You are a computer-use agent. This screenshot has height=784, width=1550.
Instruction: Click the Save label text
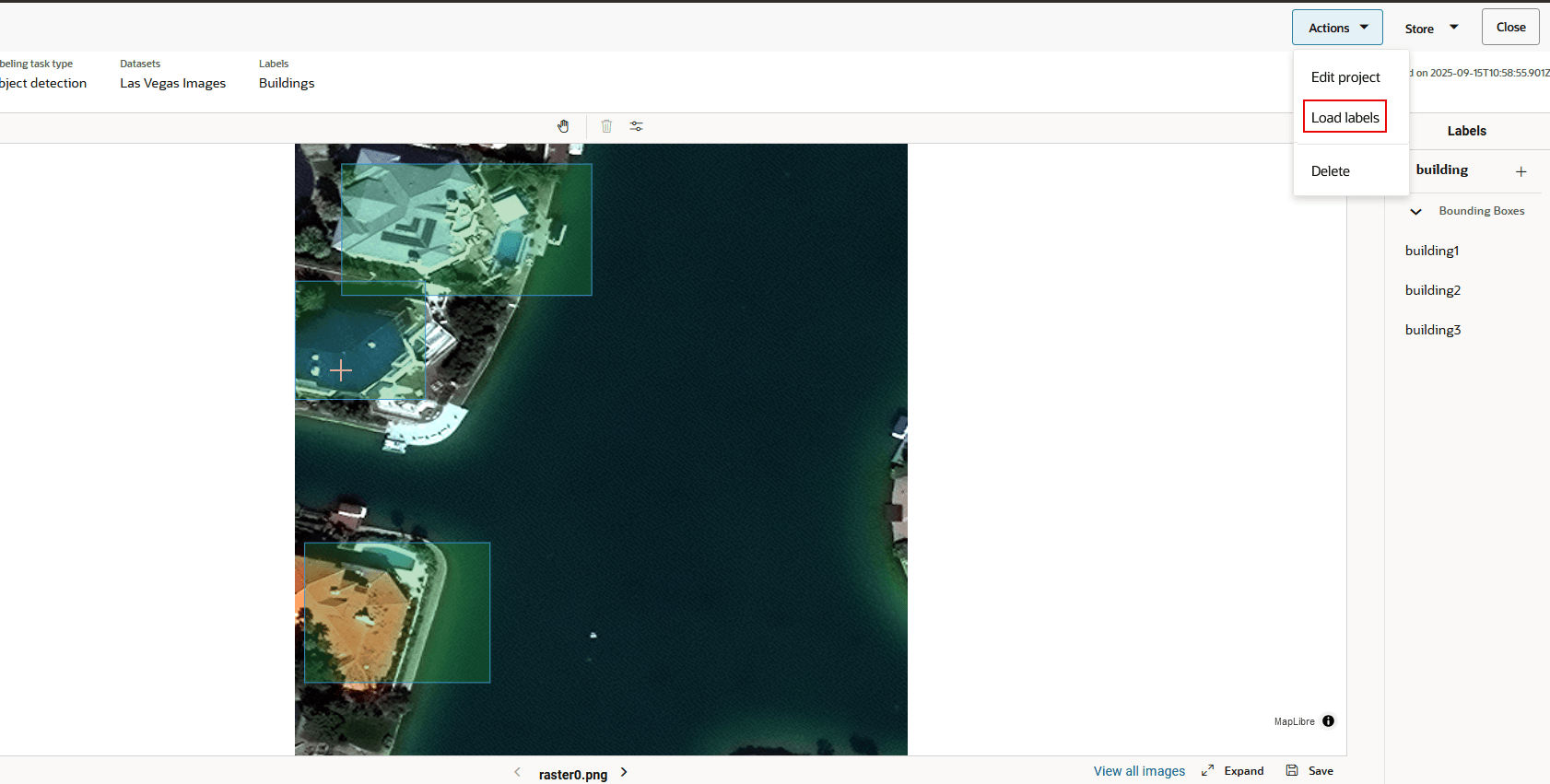tap(1321, 771)
